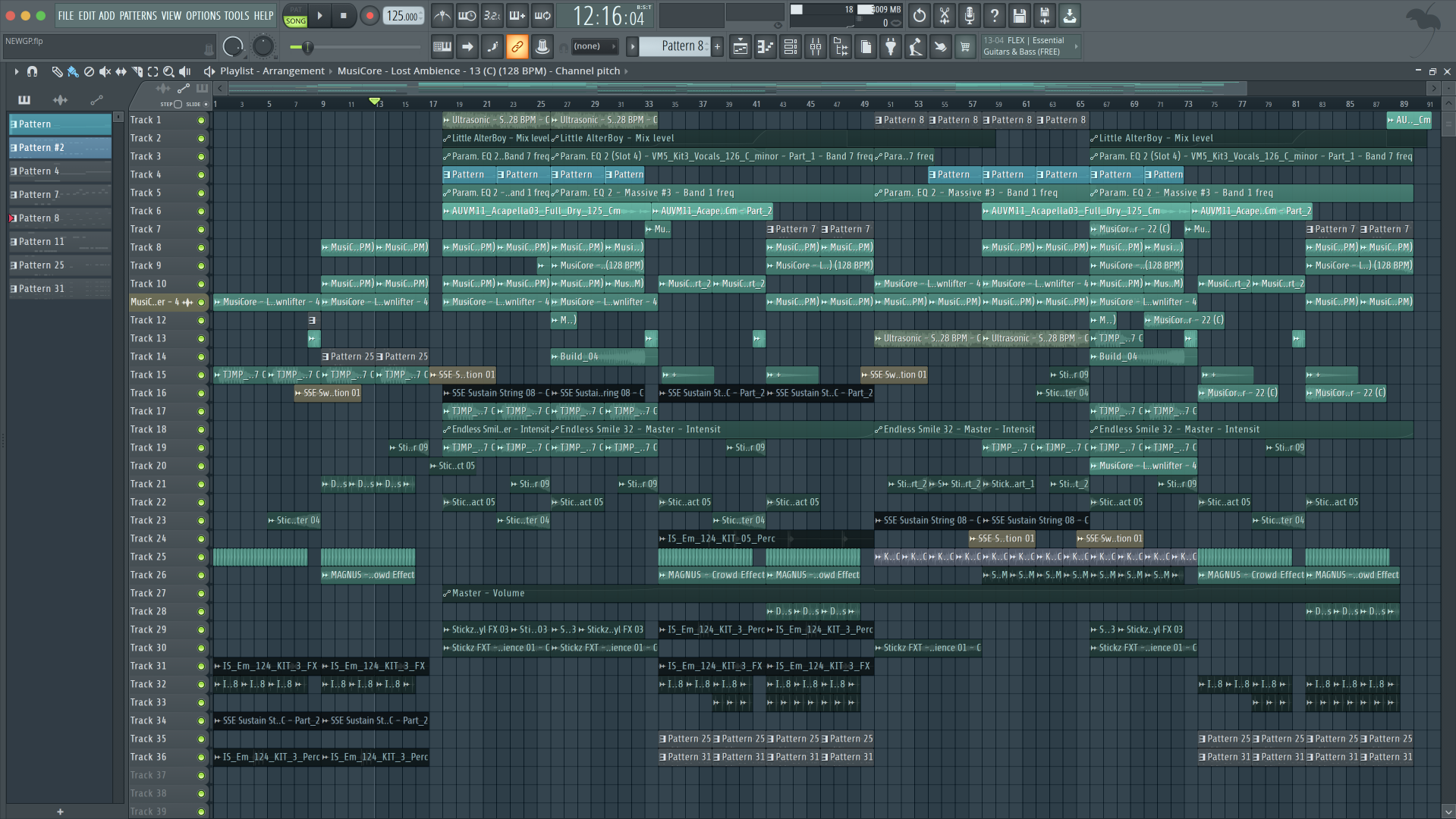Toggle wait for input before recording
Image resolution: width=1456 pixels, height=819 pixels.
coord(467,15)
